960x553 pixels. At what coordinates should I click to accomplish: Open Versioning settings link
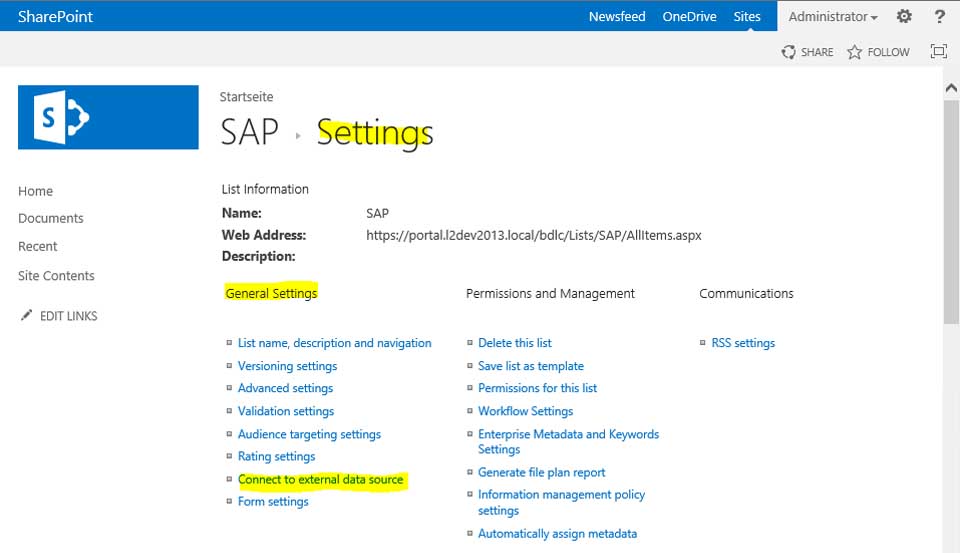point(287,366)
